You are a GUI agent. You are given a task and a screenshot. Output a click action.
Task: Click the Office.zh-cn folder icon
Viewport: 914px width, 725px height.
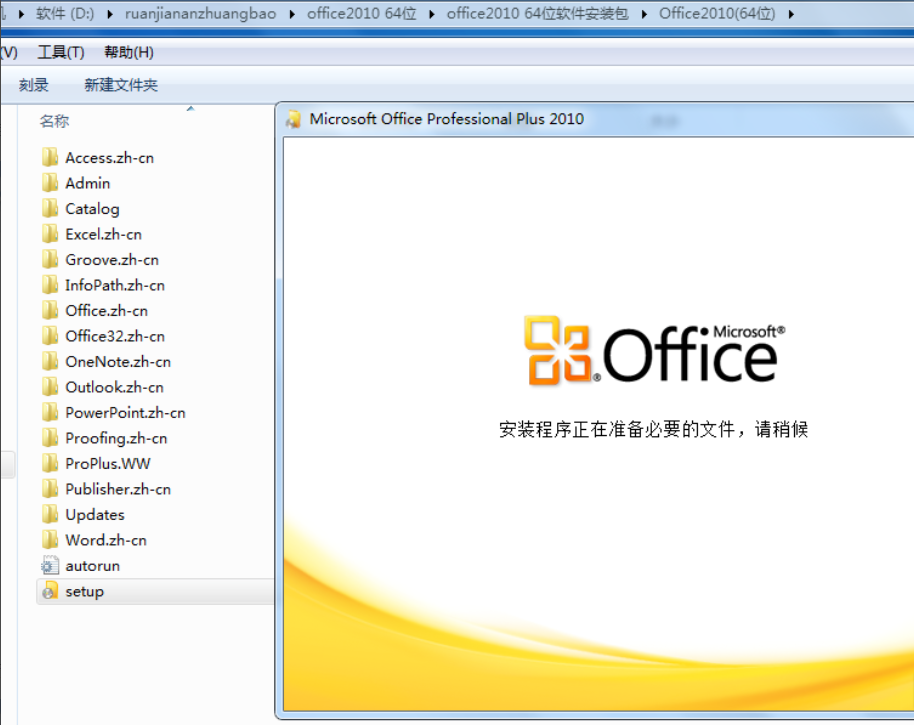pyautogui.click(x=50, y=310)
